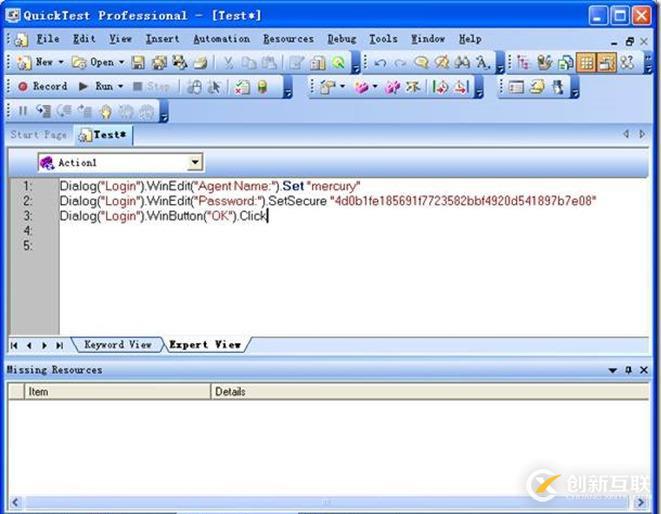
Task: Open the Missing Resources panel menu arrow
Action: pyautogui.click(x=613, y=370)
